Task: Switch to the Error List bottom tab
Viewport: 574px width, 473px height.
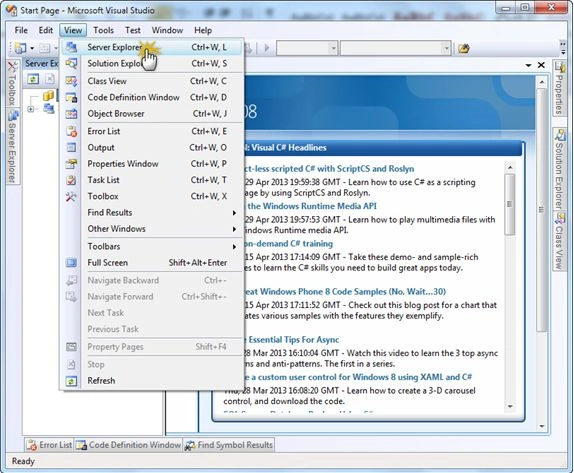Action: (49, 445)
